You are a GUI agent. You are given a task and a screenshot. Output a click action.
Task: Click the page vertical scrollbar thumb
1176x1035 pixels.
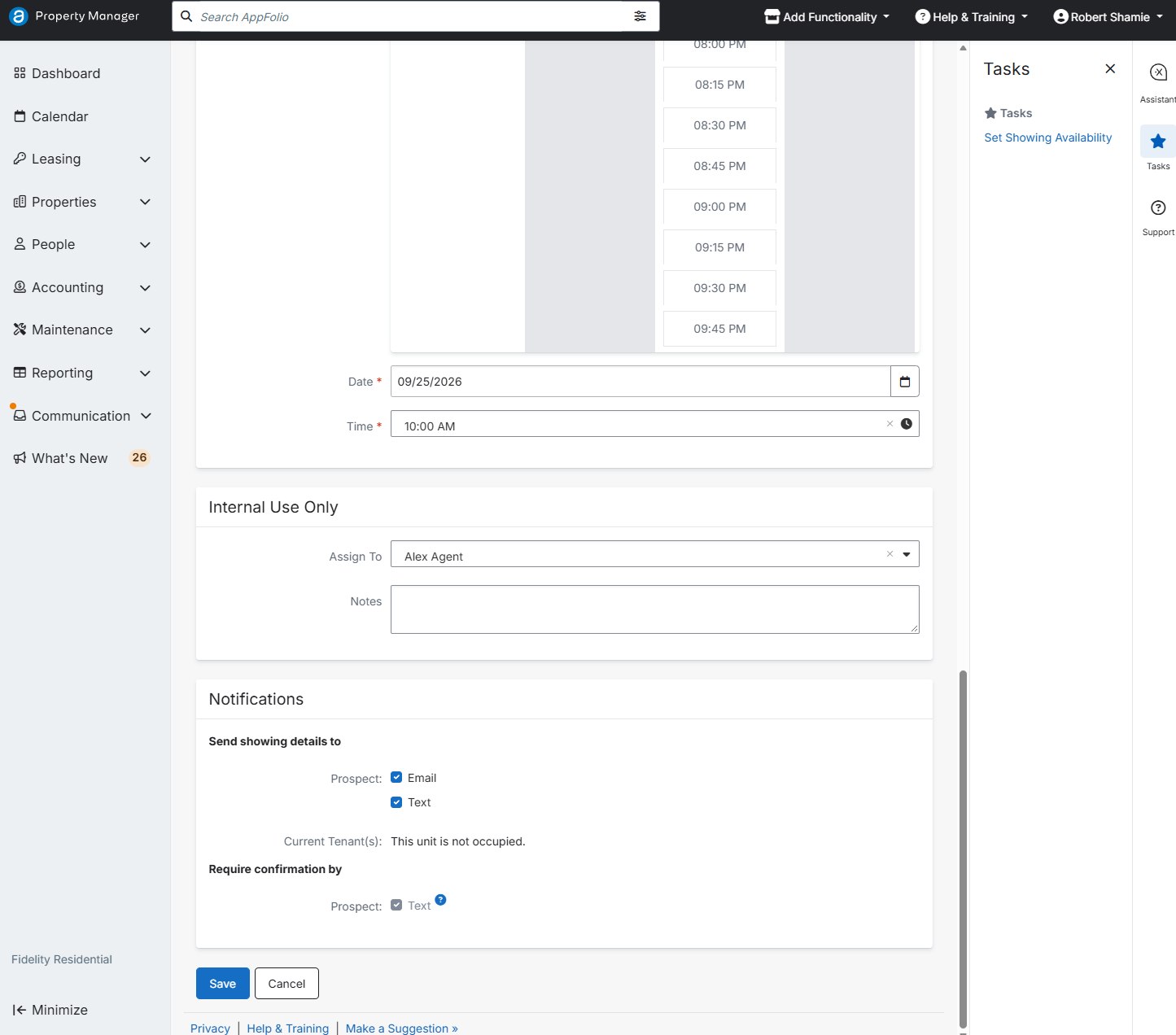point(964,849)
